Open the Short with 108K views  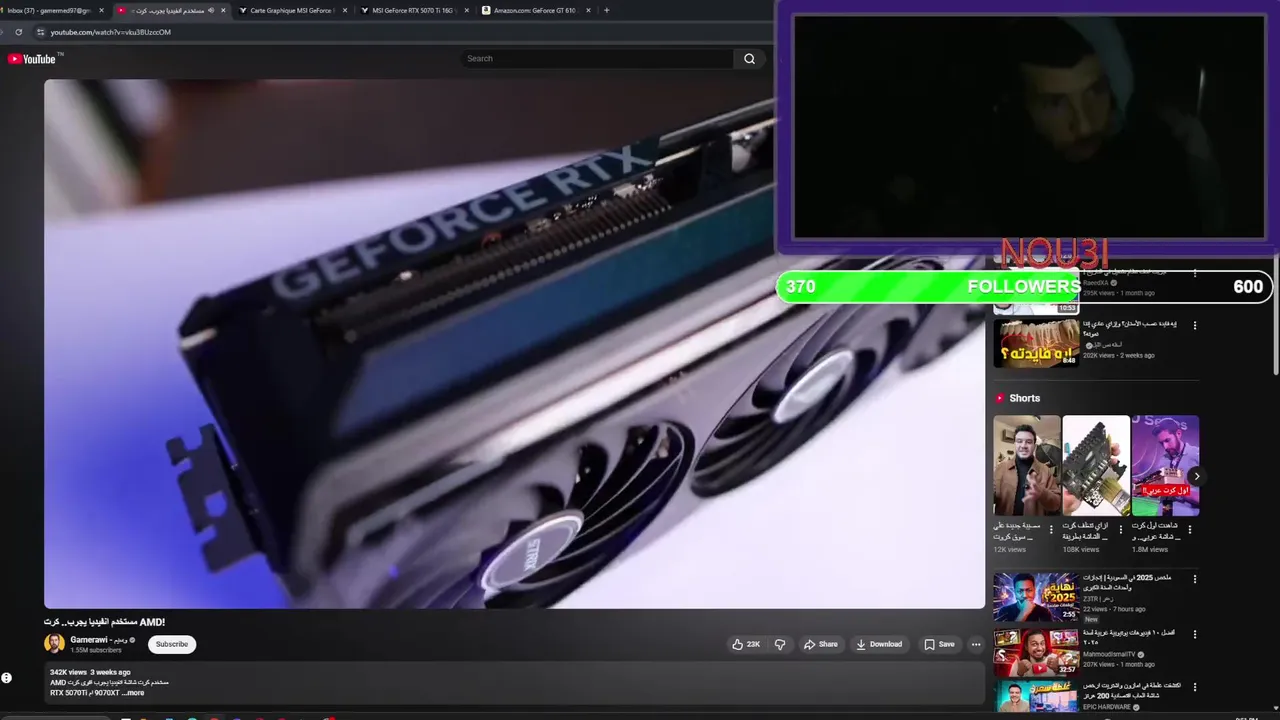point(1096,465)
